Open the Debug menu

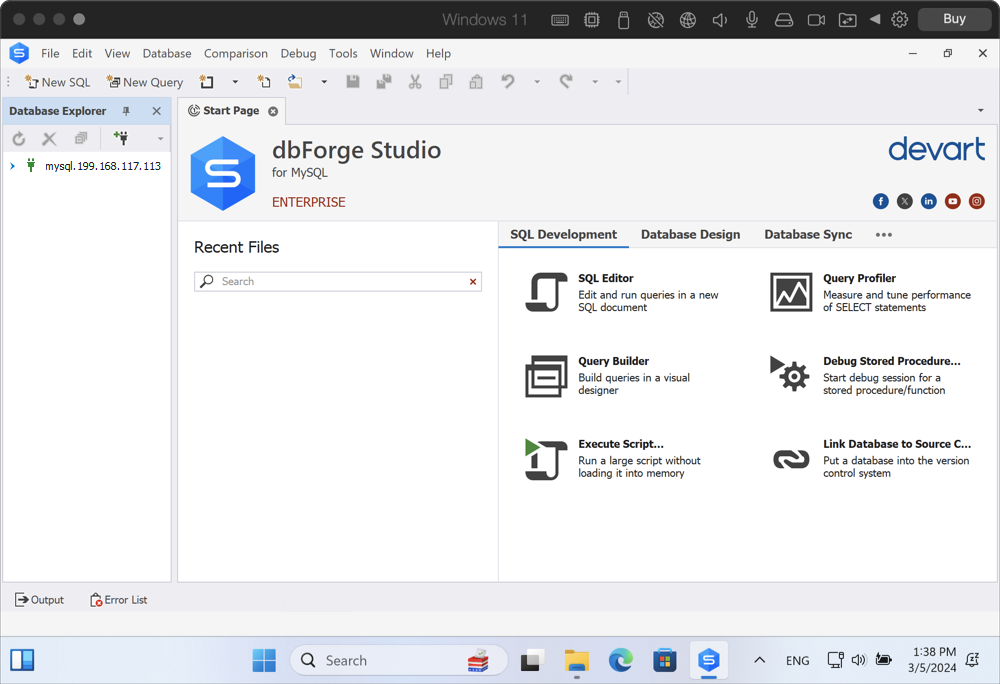coord(298,54)
